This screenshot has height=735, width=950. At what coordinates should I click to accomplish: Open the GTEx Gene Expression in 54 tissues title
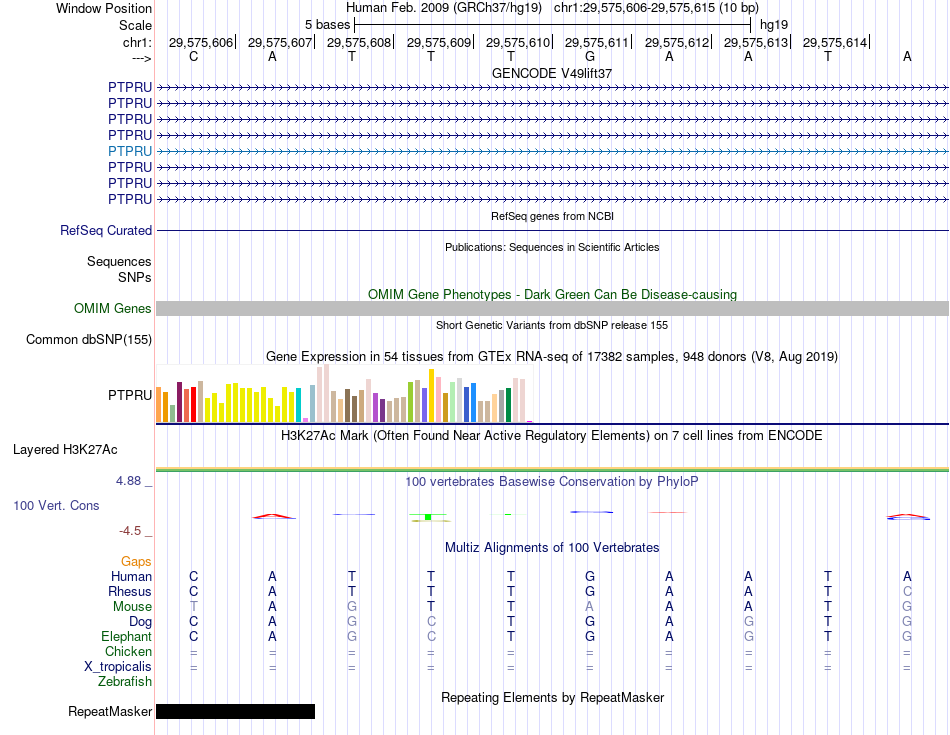(552, 356)
